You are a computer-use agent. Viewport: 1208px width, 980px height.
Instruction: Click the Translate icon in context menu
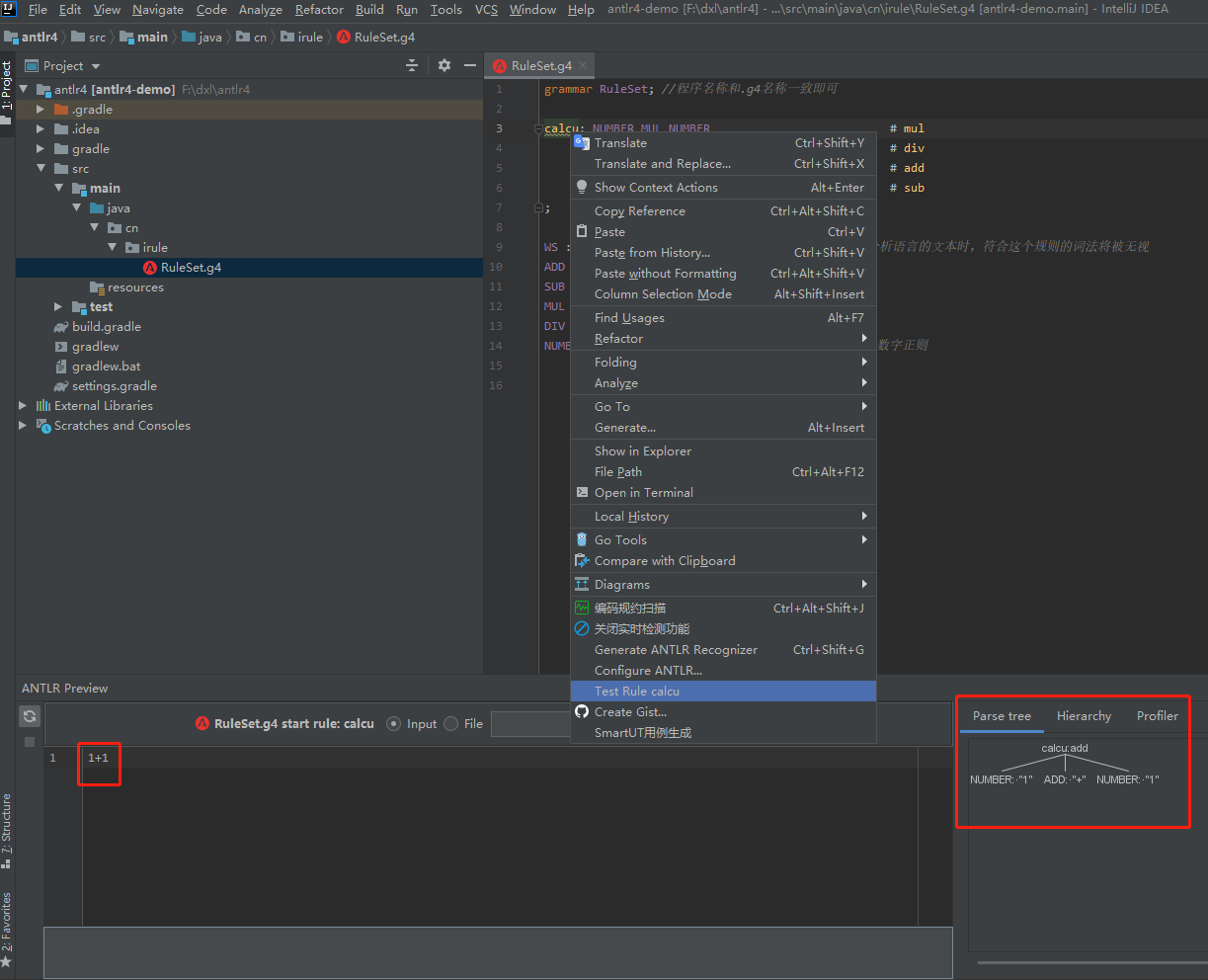[x=582, y=142]
